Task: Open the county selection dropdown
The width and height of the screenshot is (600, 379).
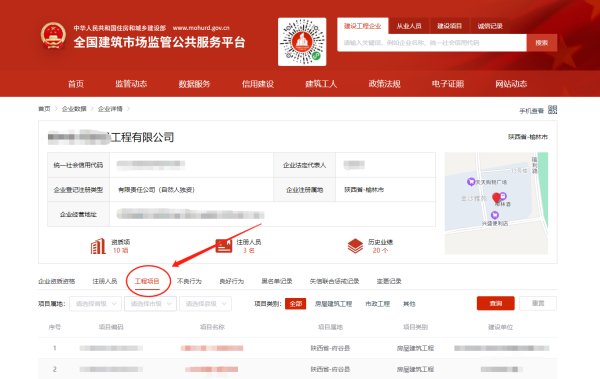Action: 205,304
